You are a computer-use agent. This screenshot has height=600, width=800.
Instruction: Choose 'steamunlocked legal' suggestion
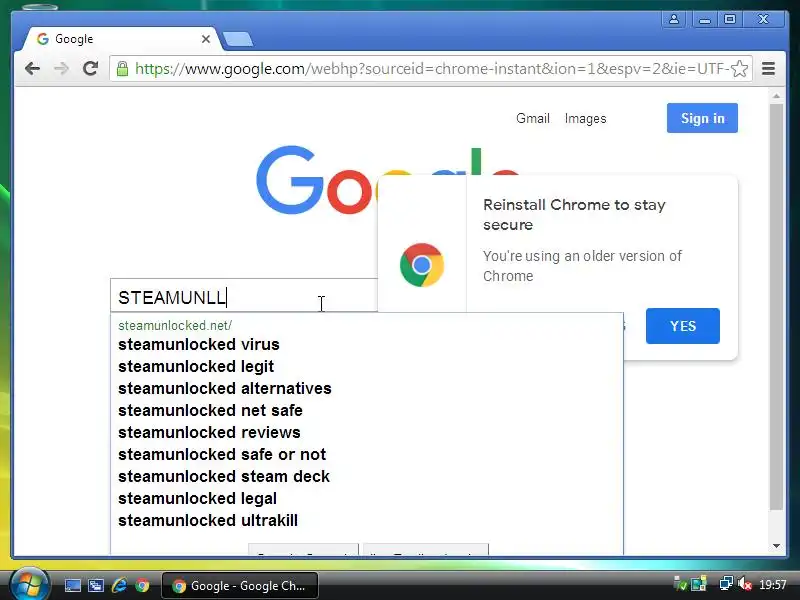[x=197, y=498]
